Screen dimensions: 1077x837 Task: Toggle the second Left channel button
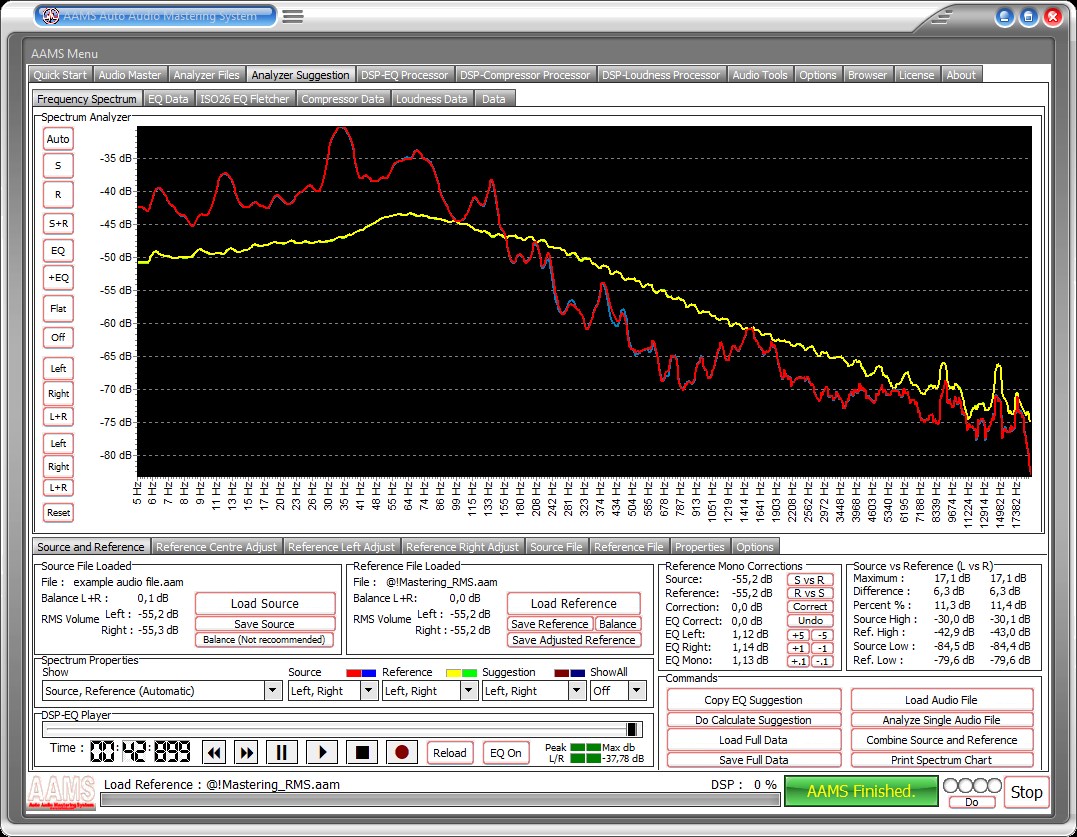pos(58,444)
